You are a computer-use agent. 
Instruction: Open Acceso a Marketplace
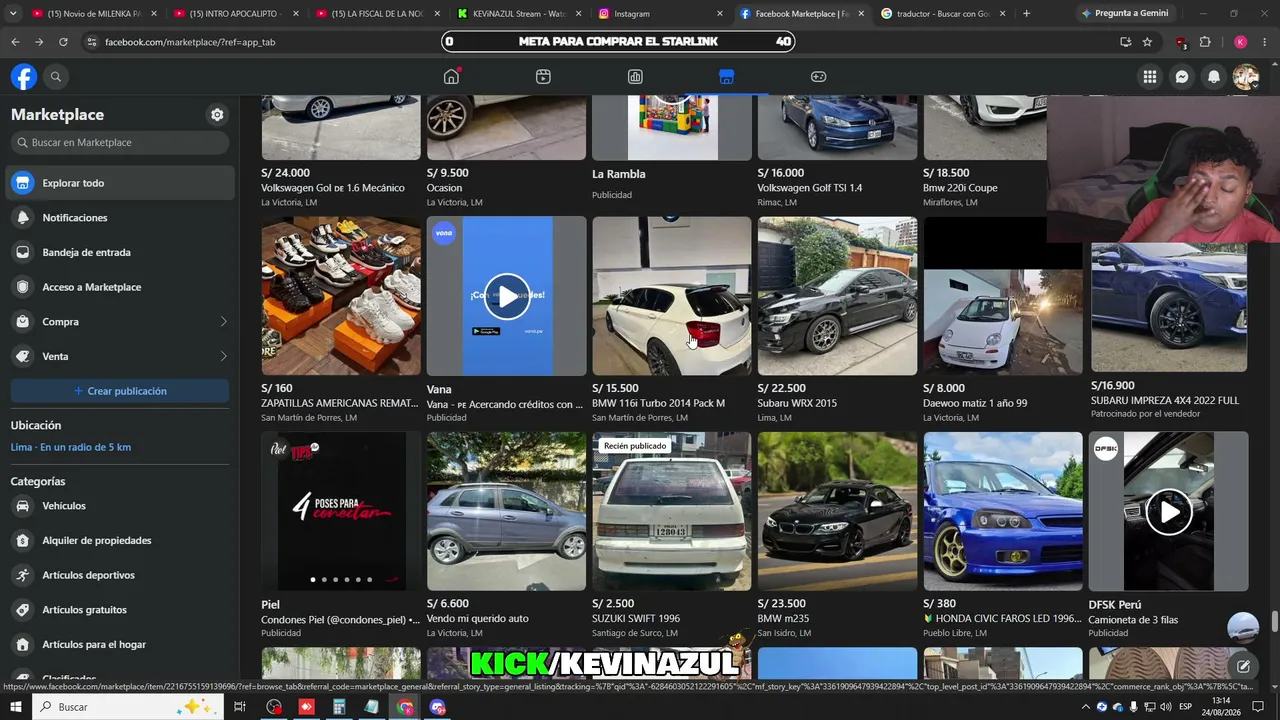(120, 287)
